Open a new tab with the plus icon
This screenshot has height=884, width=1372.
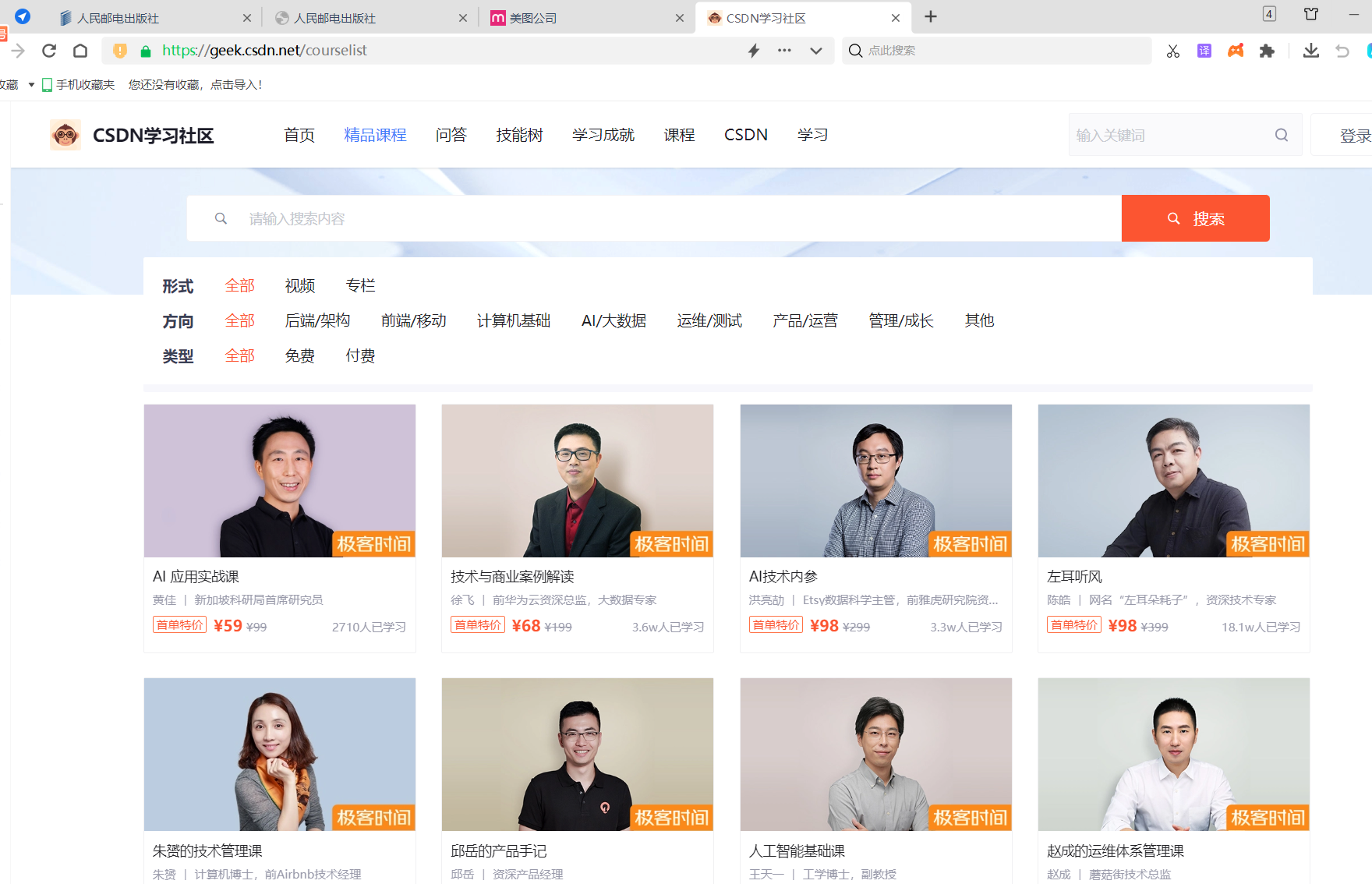coord(931,16)
